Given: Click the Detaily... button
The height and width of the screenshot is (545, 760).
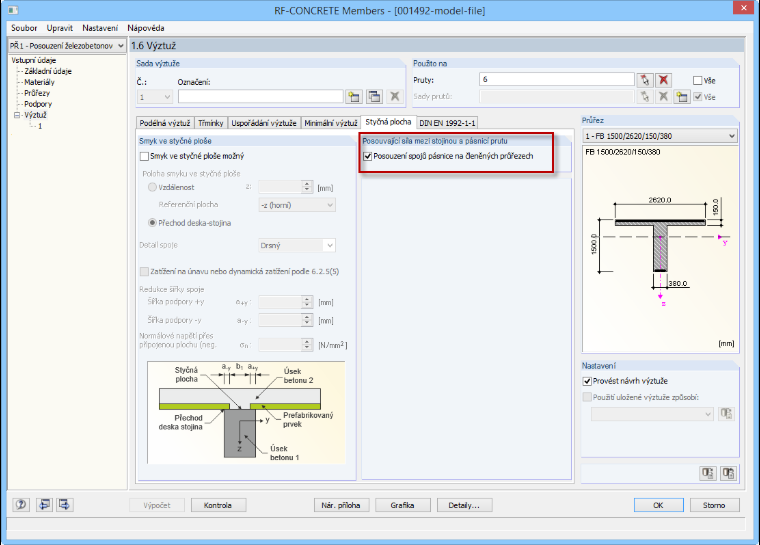Looking at the screenshot, I should pos(464,505).
